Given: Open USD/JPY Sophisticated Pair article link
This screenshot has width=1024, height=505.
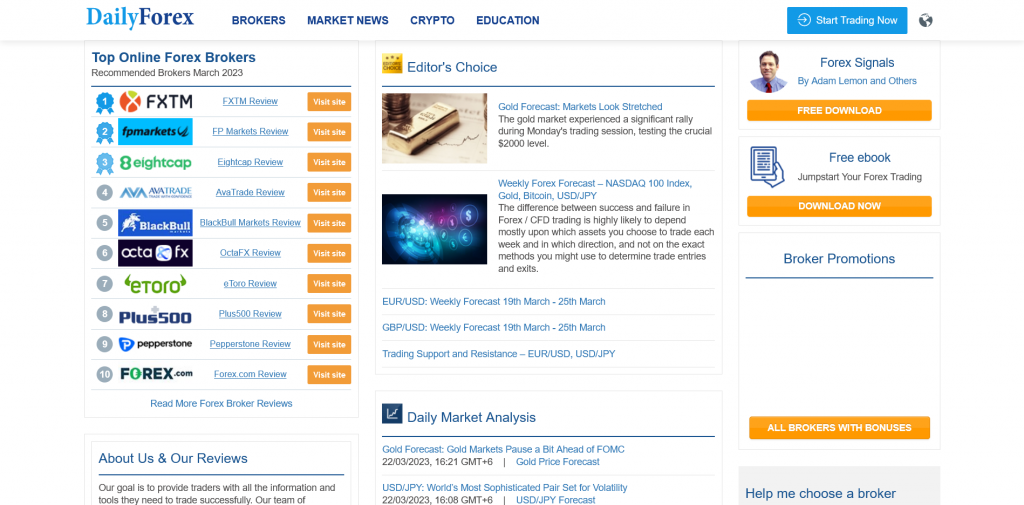Looking at the screenshot, I should 505,487.
